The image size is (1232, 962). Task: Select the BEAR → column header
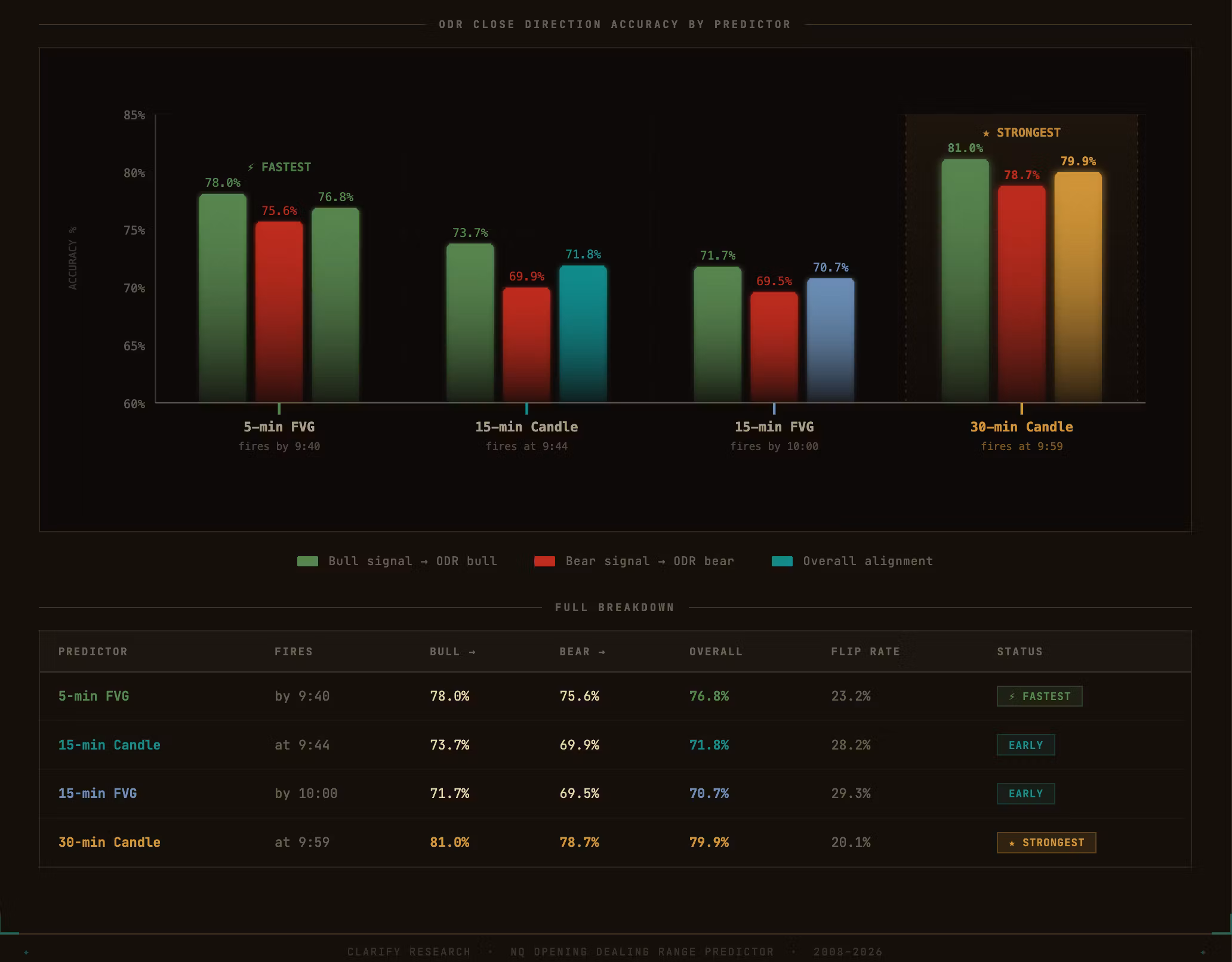[583, 652]
